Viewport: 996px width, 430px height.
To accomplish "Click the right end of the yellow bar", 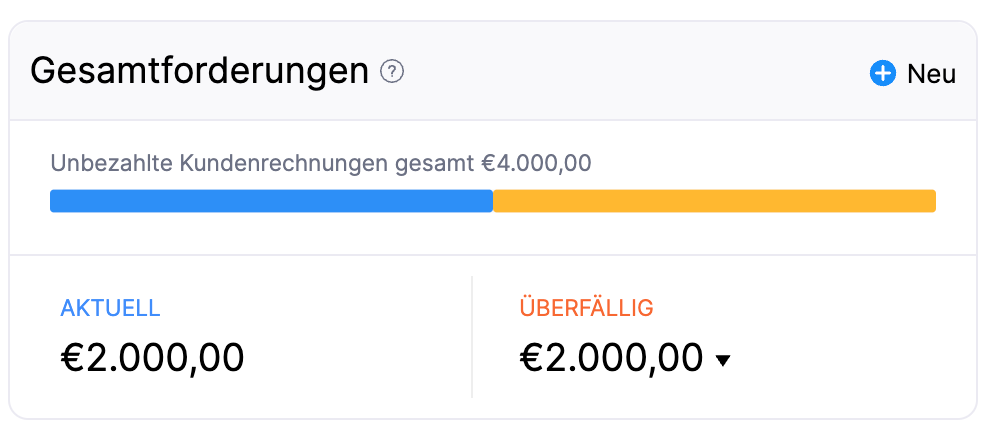I will 931,201.
